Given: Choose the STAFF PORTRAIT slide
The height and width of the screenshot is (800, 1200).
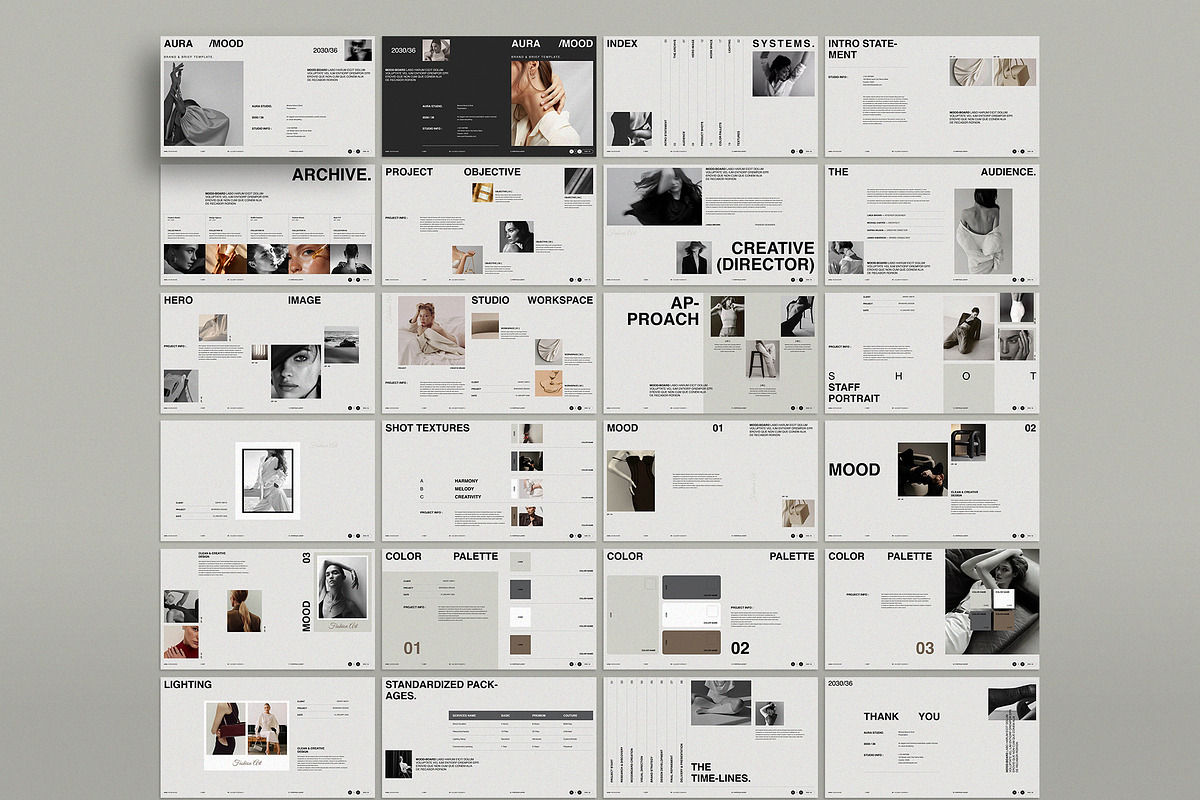Looking at the screenshot, I should pos(932,352).
